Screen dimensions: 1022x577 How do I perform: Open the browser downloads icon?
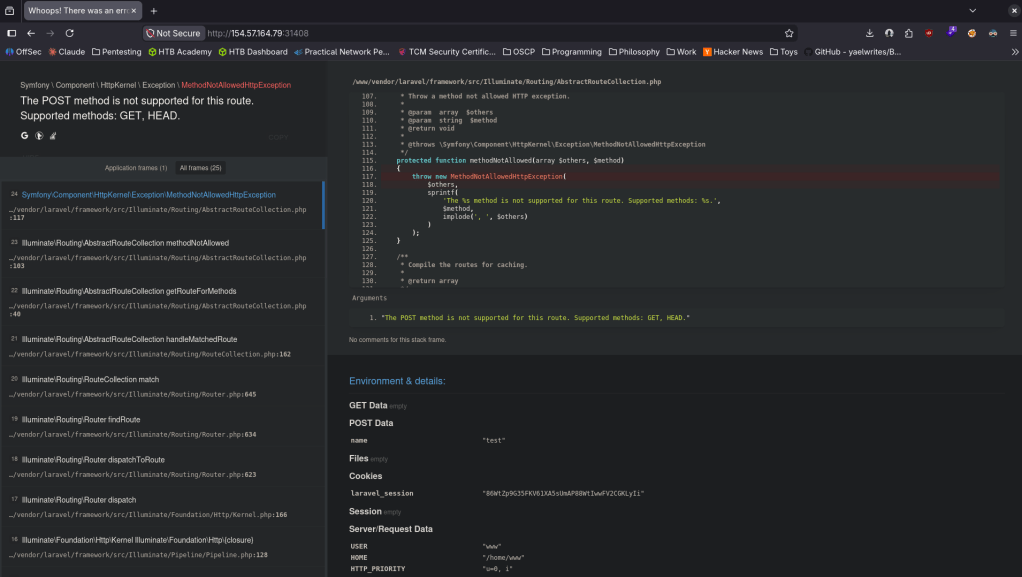pyautogui.click(x=869, y=33)
